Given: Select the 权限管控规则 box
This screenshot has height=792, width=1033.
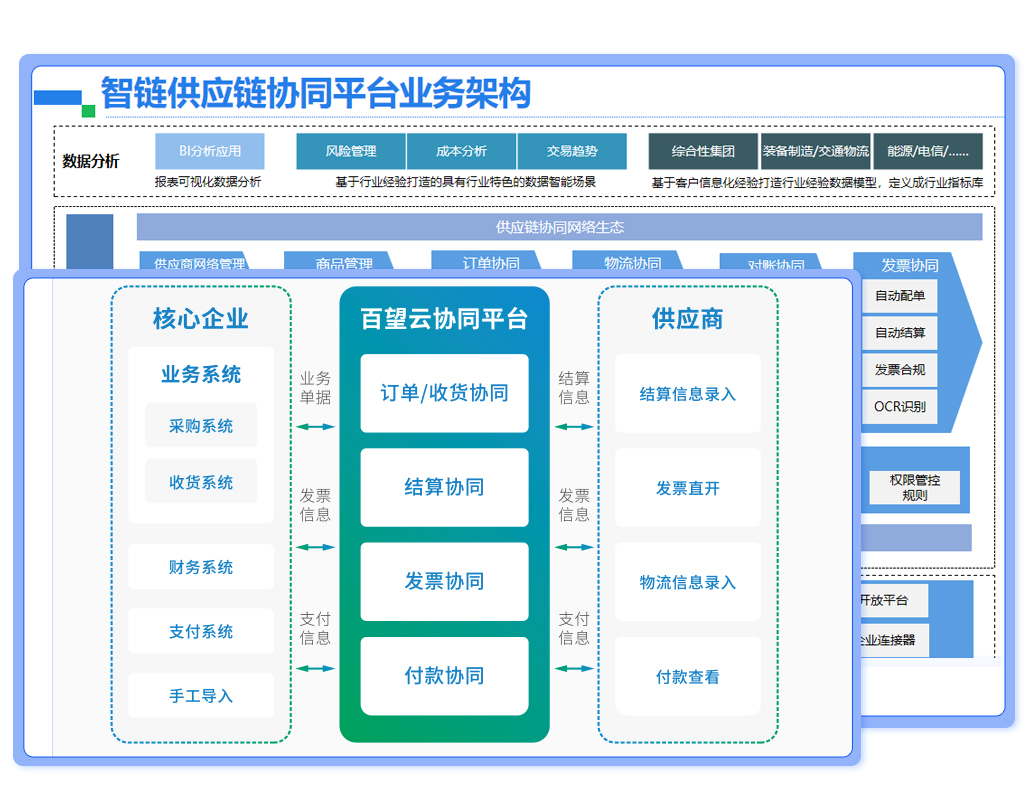Looking at the screenshot, I should (914, 488).
